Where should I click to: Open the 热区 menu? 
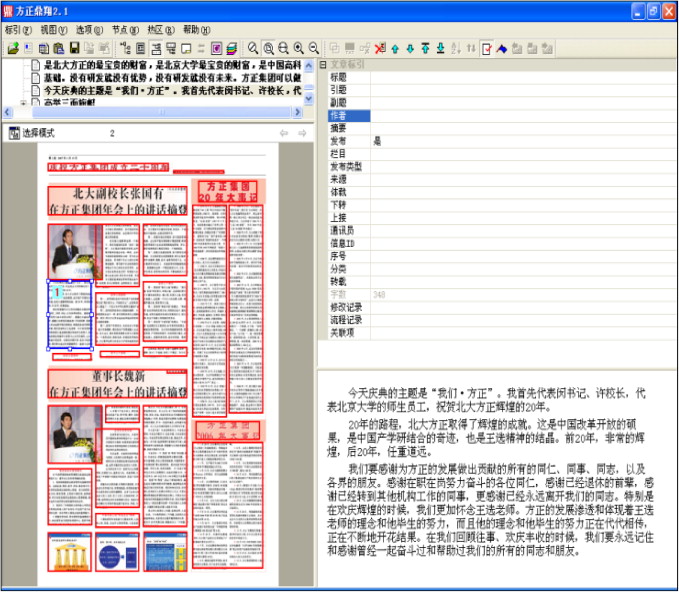(x=161, y=30)
